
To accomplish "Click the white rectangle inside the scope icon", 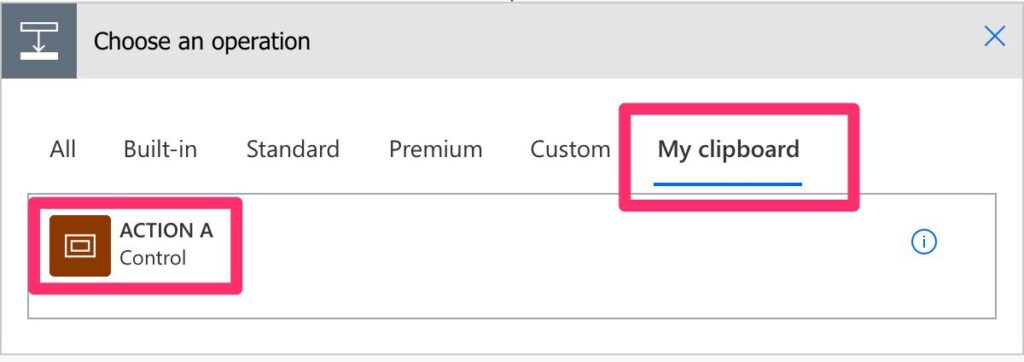I will point(80,246).
